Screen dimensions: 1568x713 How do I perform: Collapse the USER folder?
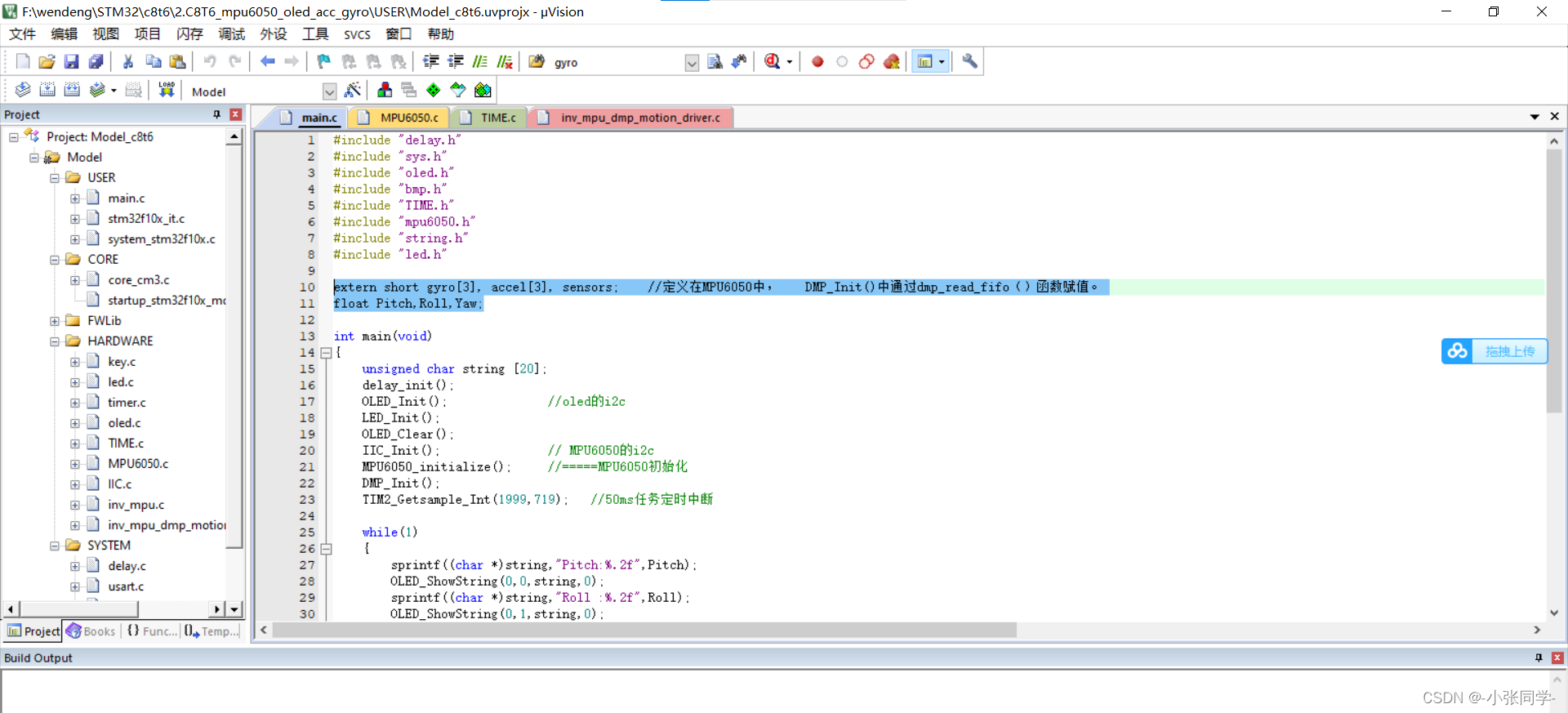[x=55, y=178]
